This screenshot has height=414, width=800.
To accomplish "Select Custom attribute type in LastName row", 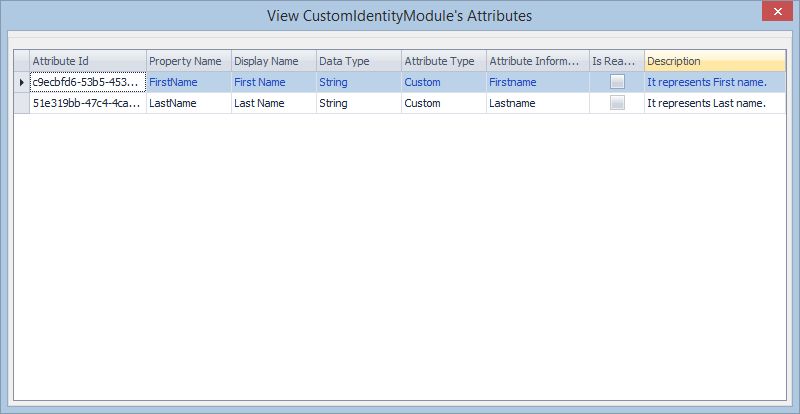I will pos(444,103).
